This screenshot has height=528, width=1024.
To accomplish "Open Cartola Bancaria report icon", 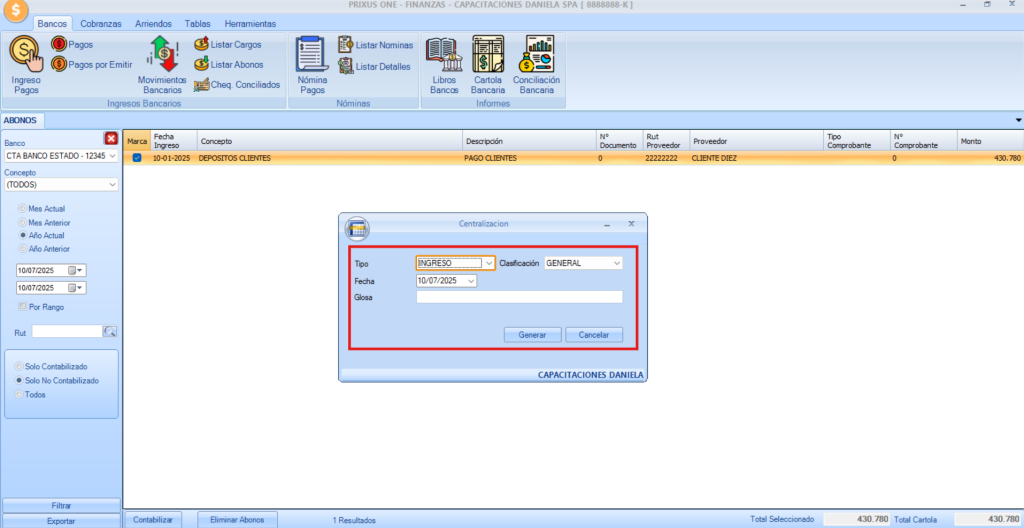I will (x=488, y=54).
